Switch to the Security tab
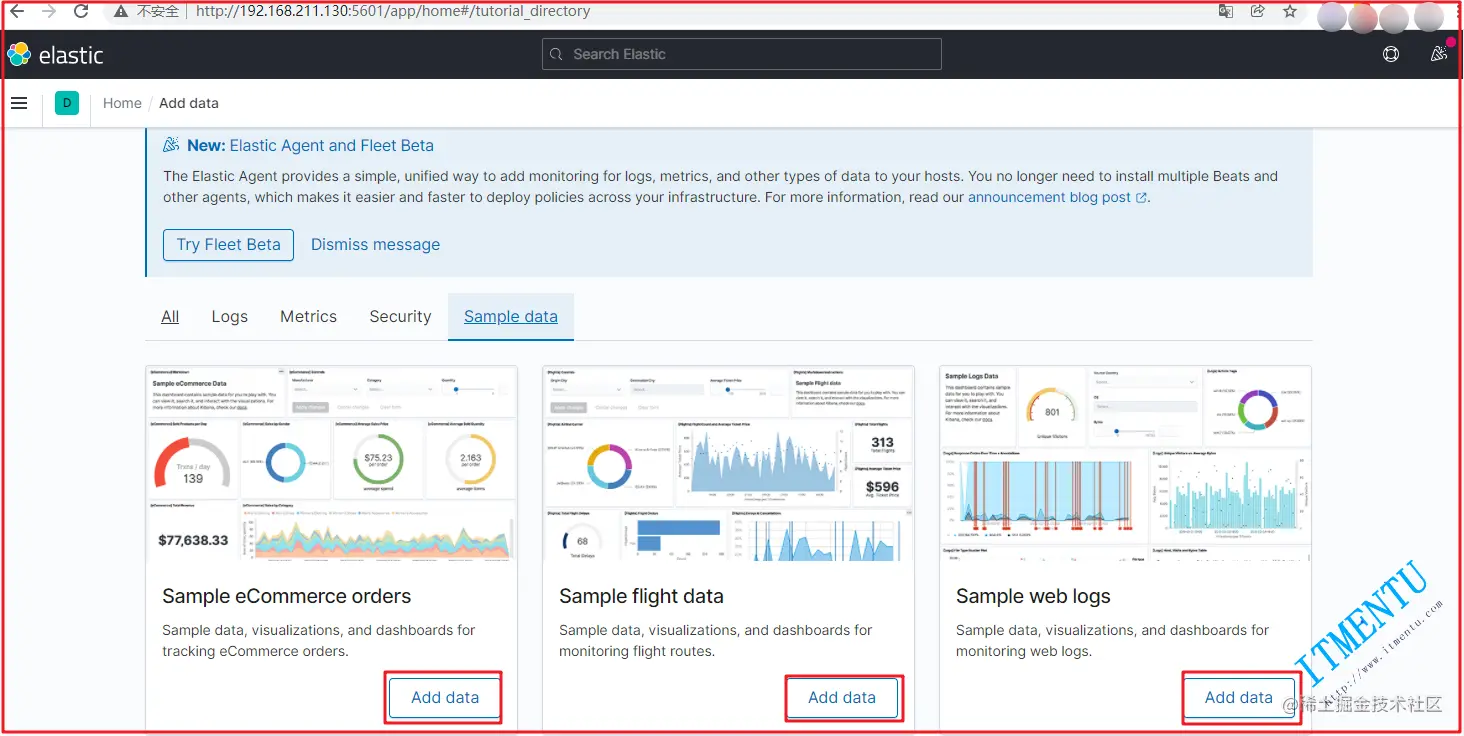 (x=400, y=316)
